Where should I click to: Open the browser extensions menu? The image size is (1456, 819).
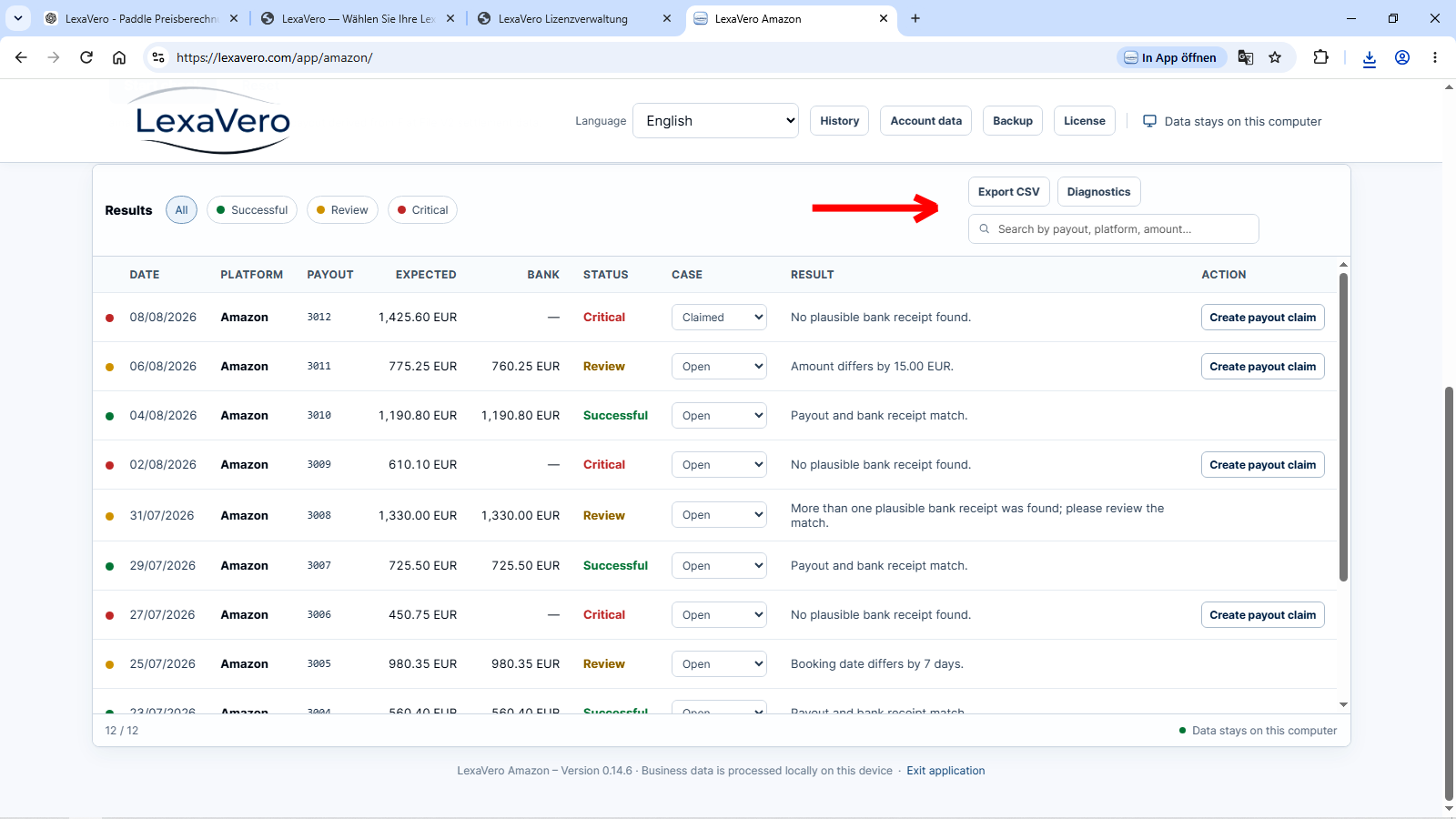(1320, 57)
